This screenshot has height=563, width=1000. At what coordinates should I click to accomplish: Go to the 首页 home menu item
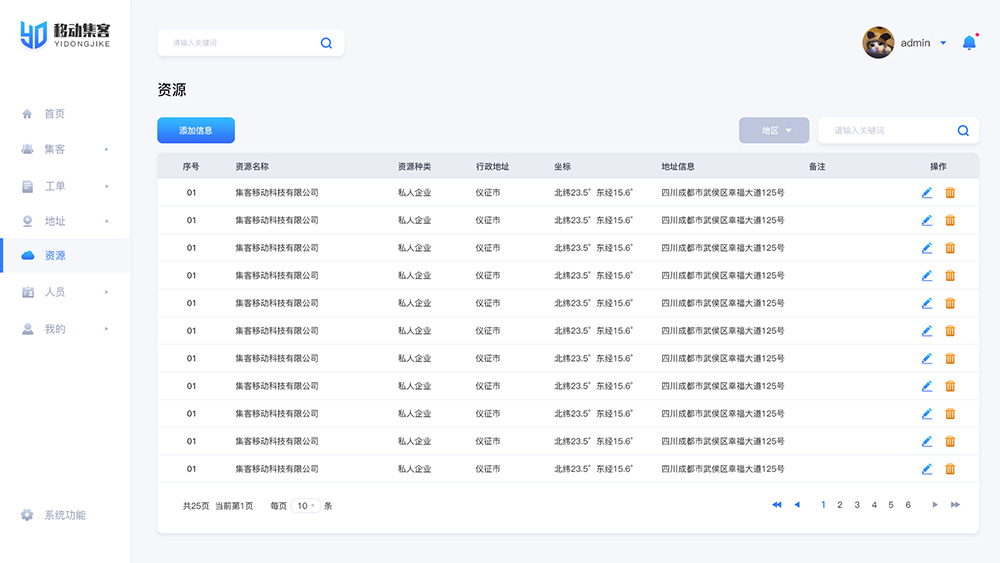pyautogui.click(x=54, y=114)
